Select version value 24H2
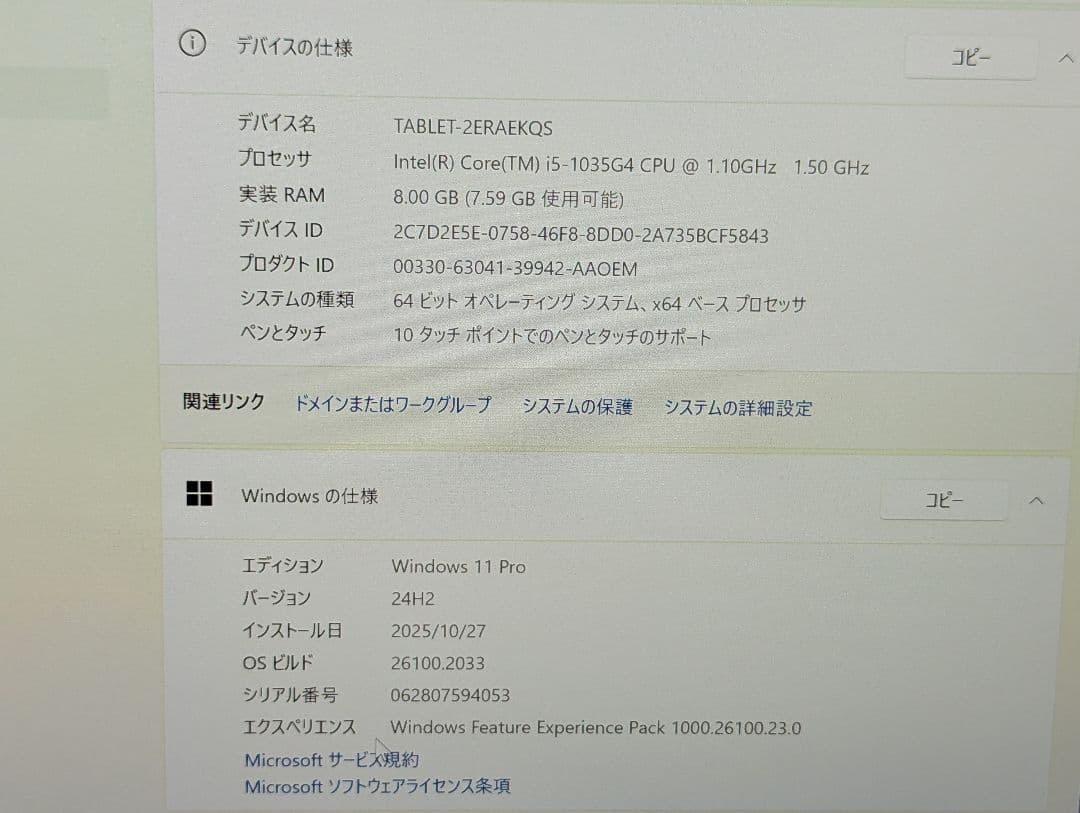Screen dimensions: 1080x813 tap(413, 599)
